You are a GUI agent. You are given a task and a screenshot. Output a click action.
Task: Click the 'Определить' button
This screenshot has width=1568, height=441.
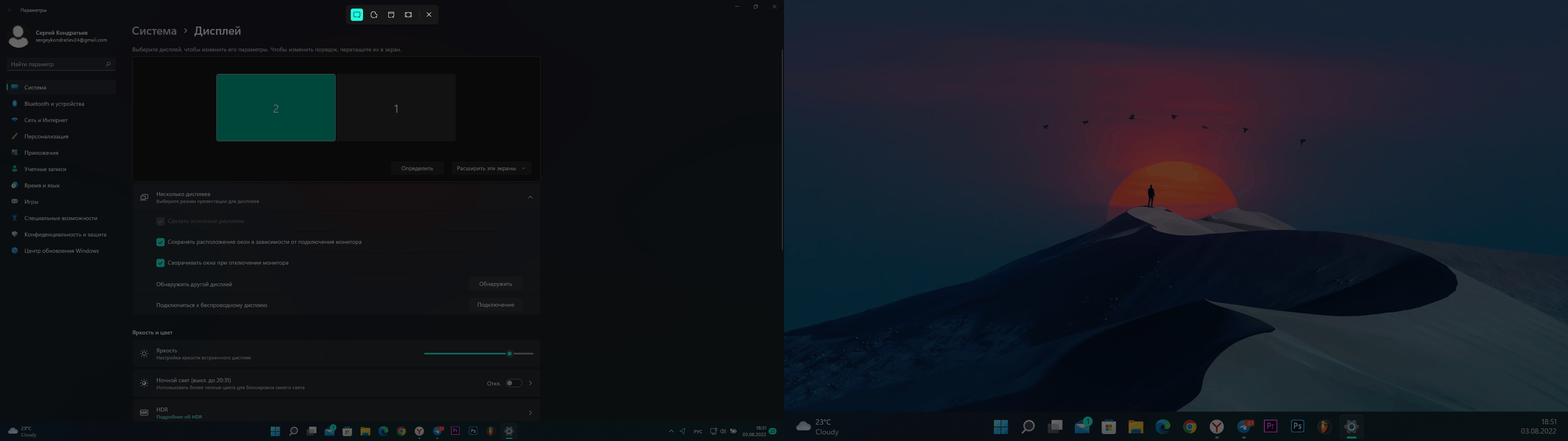[x=417, y=168]
